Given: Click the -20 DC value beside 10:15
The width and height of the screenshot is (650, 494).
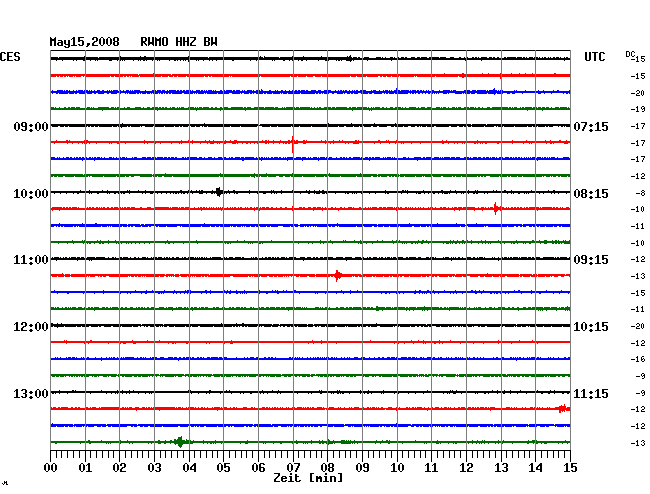Looking at the screenshot, I should coord(638,326).
